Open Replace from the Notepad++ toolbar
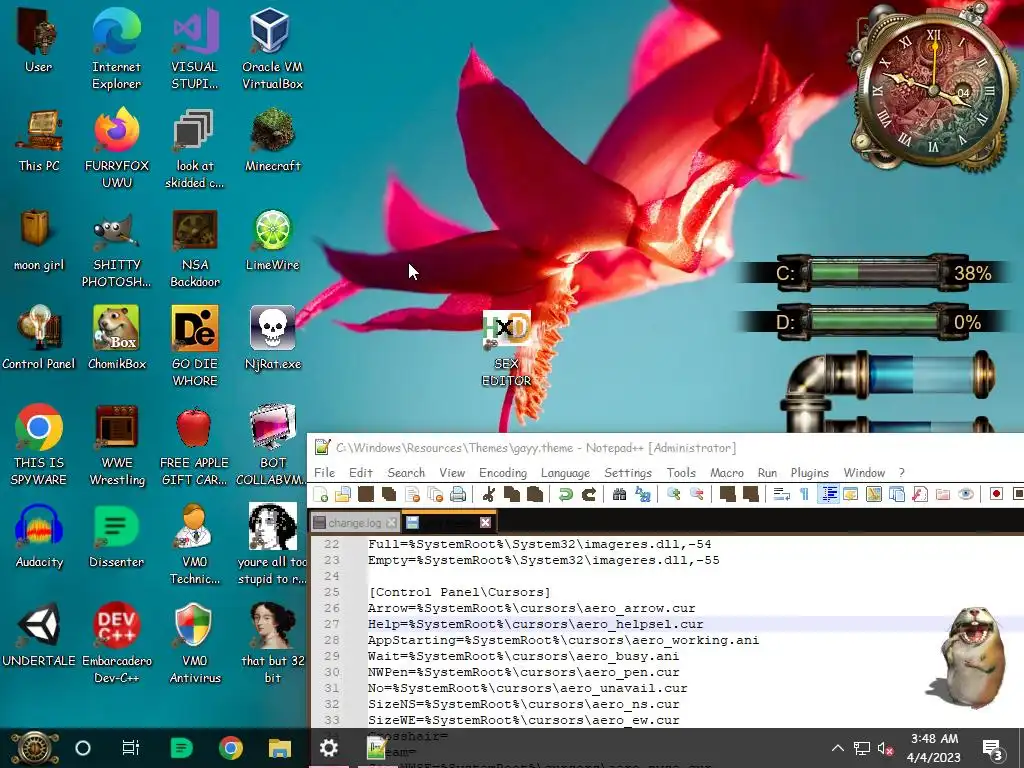1024x768 pixels. [643, 494]
